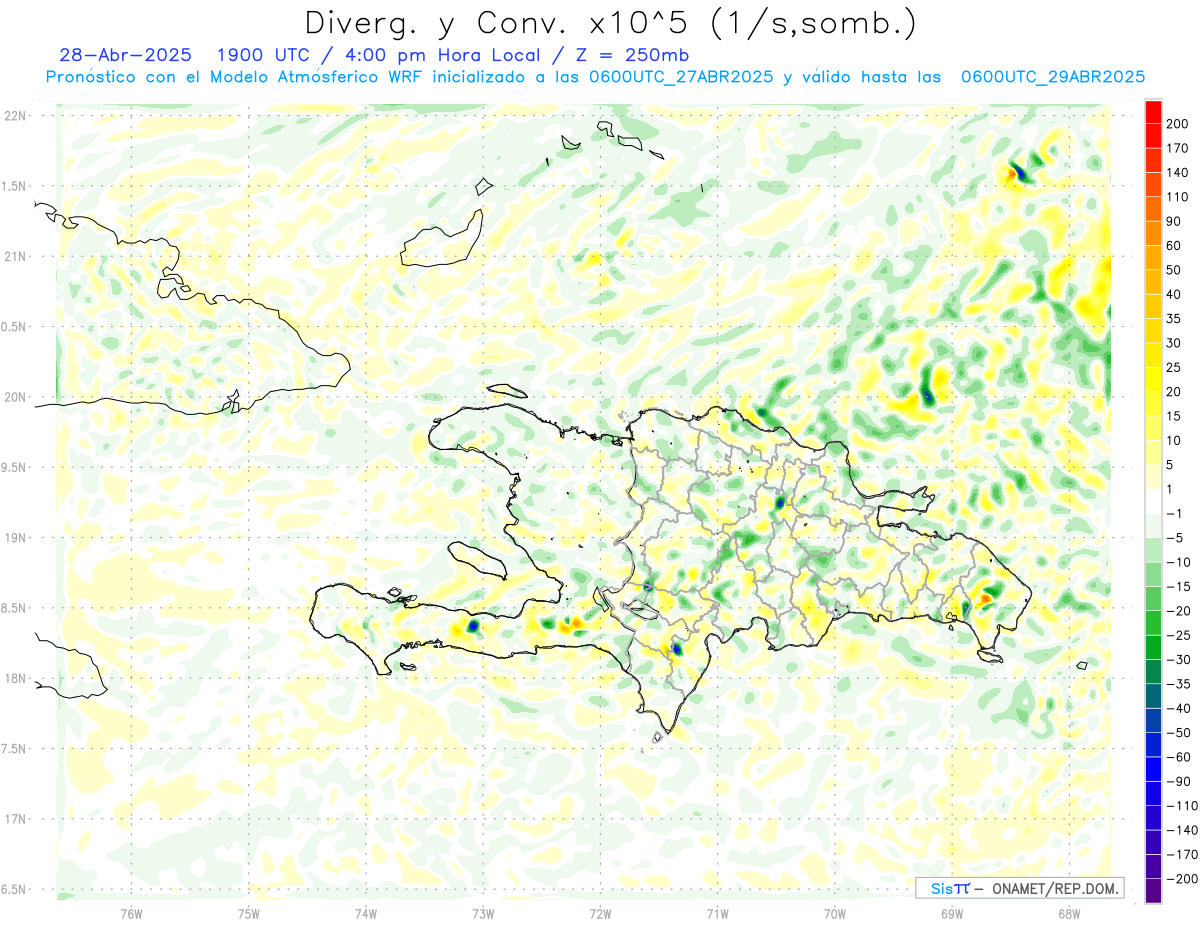Click the colorbar label '60'
1200x927 pixels.
click(1175, 246)
